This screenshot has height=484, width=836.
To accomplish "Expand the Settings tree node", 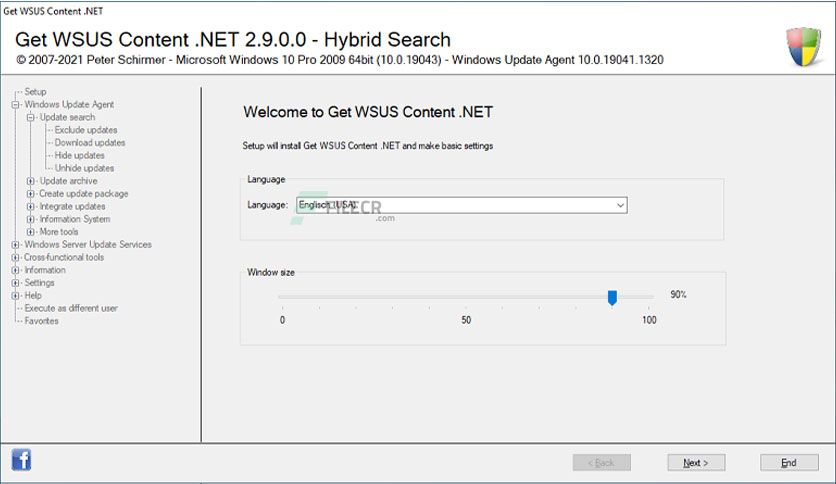I will click(x=15, y=283).
